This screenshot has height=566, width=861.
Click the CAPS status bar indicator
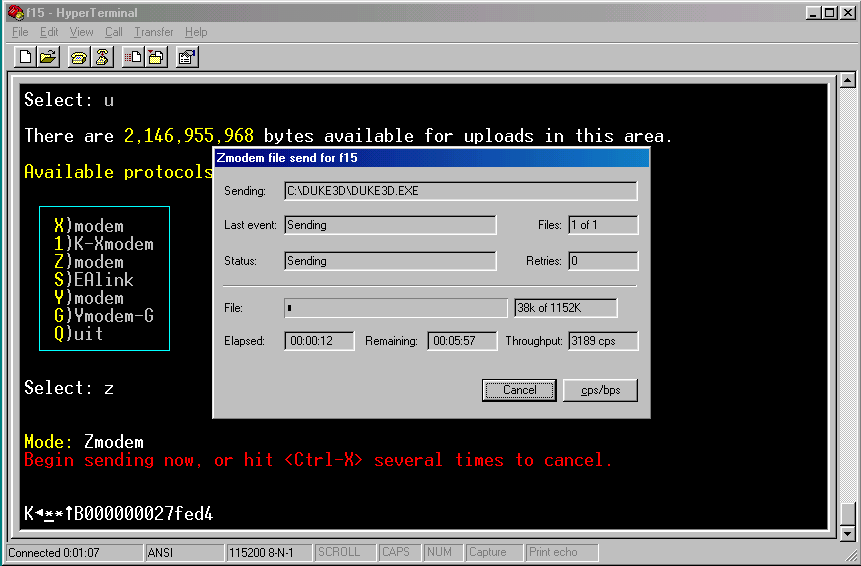[400, 552]
